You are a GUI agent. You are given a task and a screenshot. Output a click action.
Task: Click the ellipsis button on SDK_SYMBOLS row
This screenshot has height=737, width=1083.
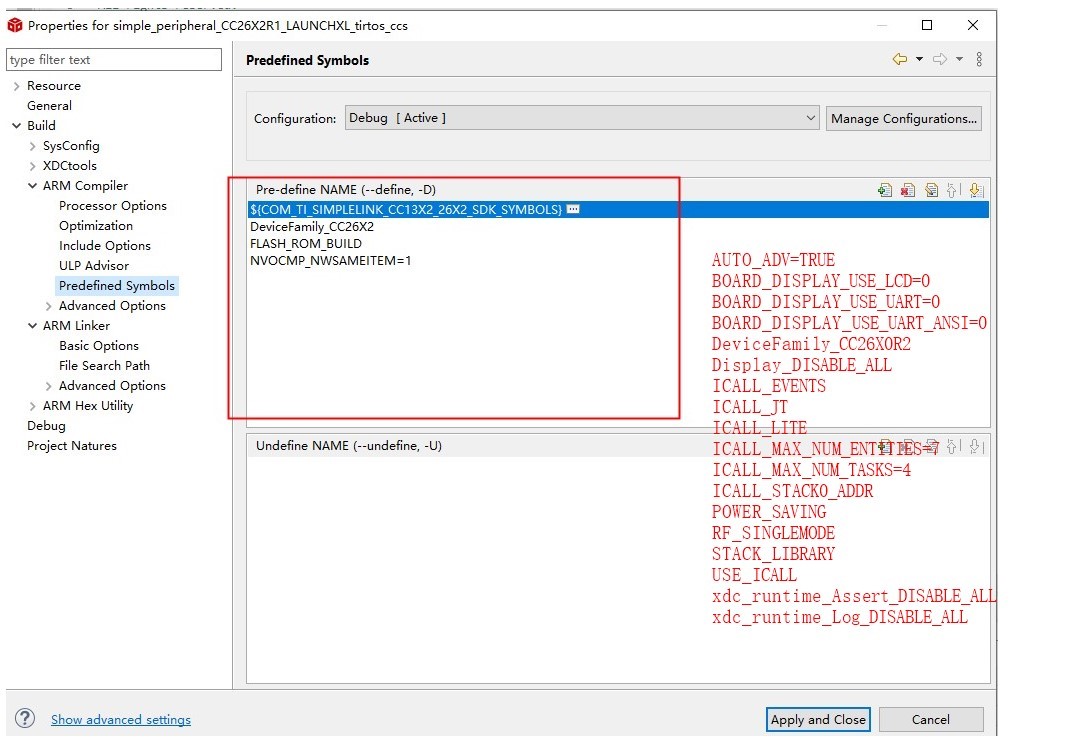coord(573,209)
